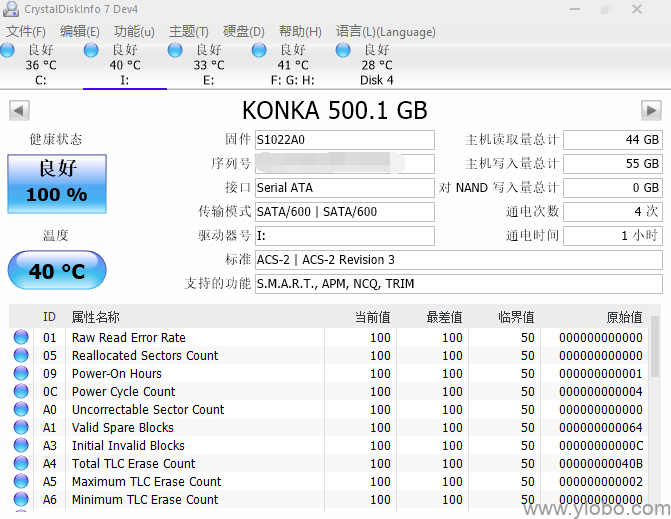
Task: Click the power-on count value 4 次
Action: (613, 212)
